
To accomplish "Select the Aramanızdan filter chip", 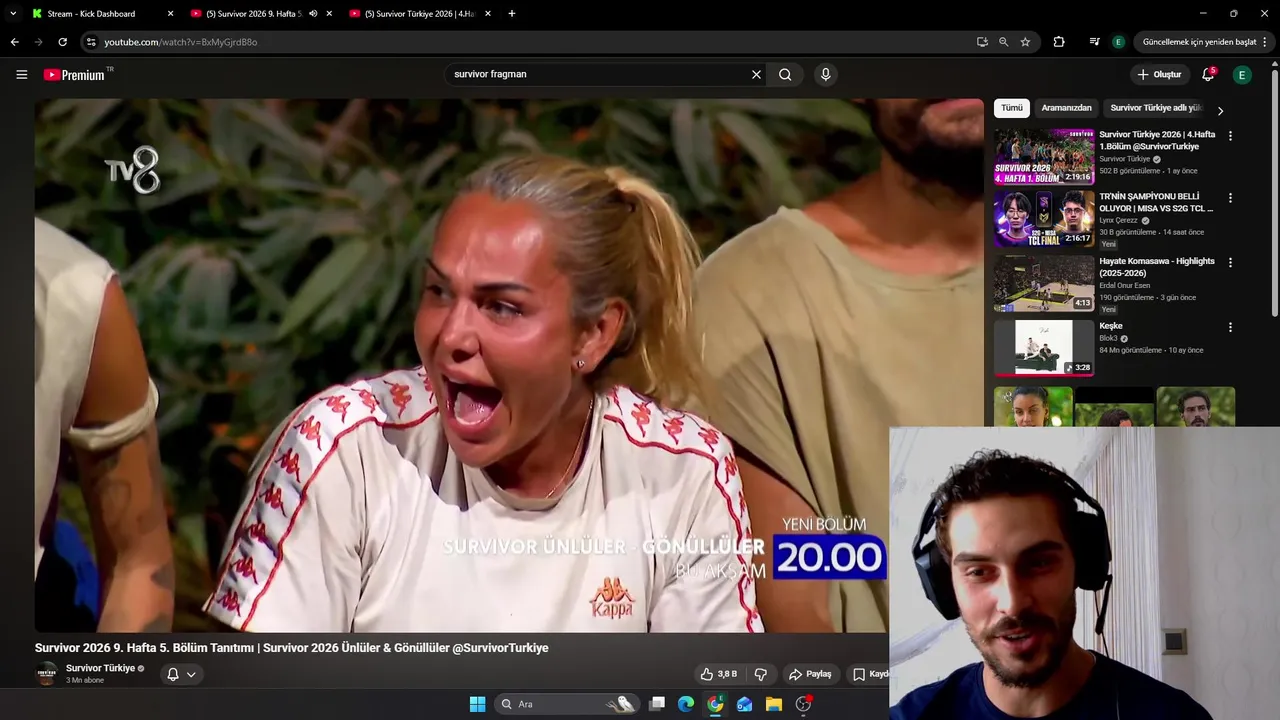I will click(x=1066, y=108).
